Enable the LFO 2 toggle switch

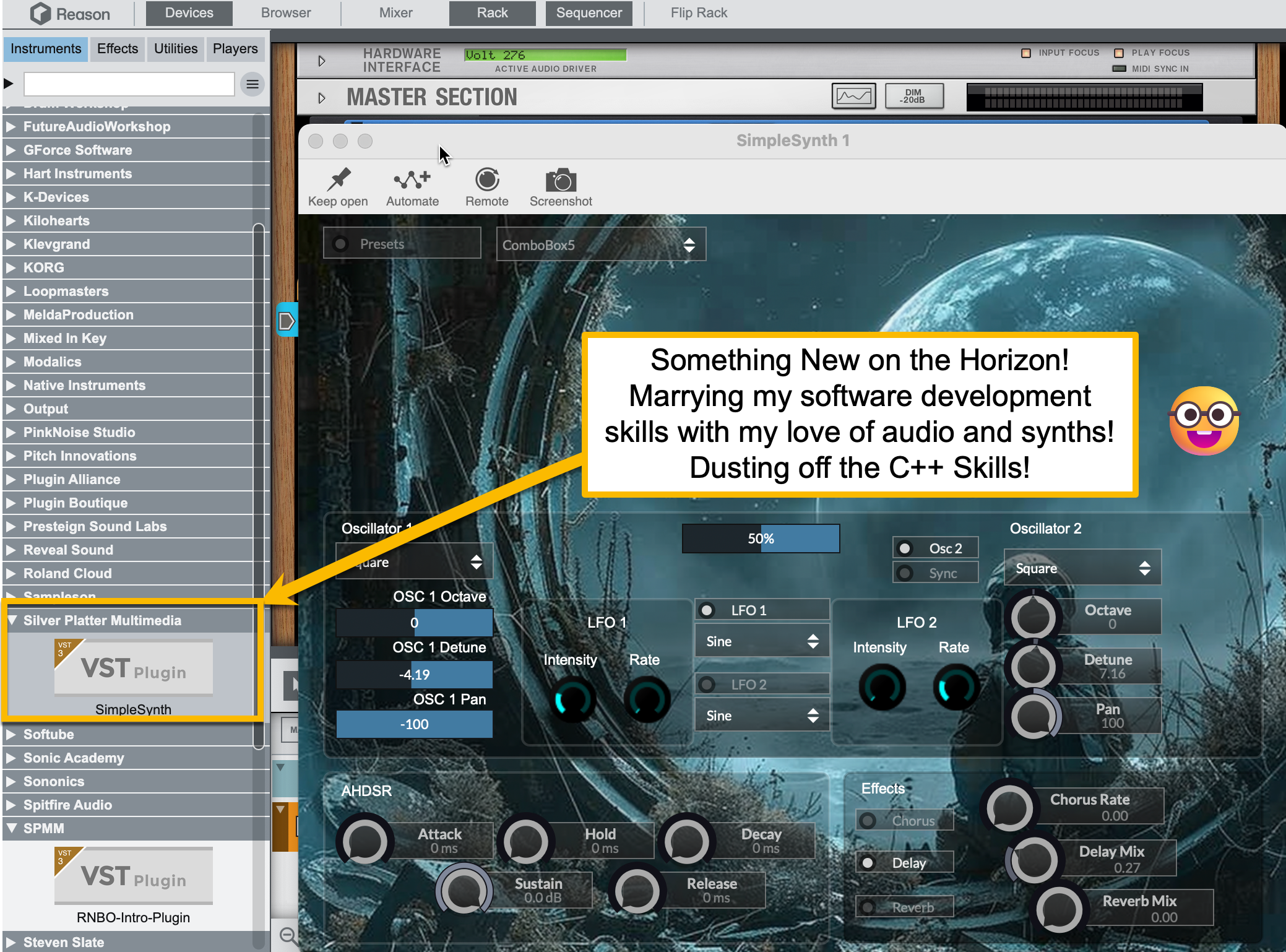(762, 685)
